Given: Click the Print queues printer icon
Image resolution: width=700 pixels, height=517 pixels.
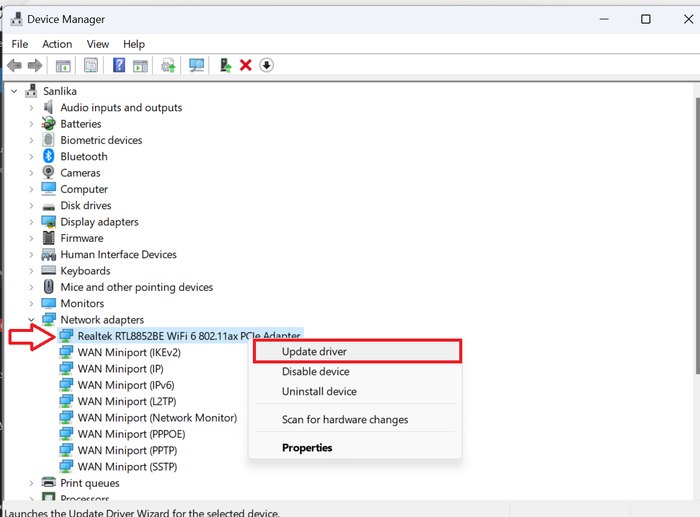Looking at the screenshot, I should (x=48, y=483).
